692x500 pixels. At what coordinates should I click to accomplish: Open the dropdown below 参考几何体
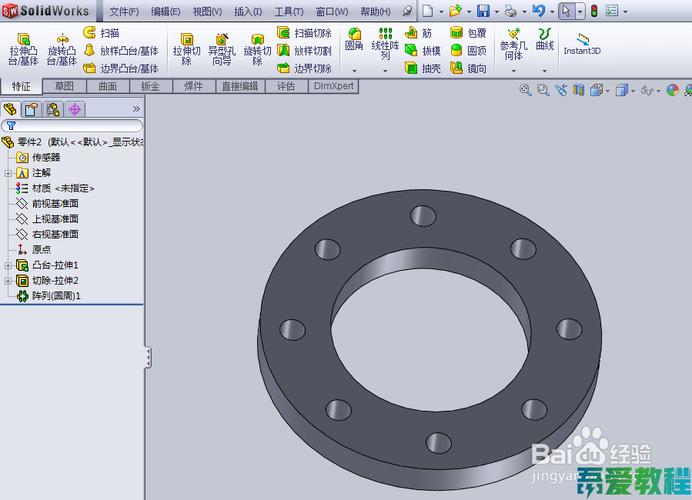click(514, 71)
